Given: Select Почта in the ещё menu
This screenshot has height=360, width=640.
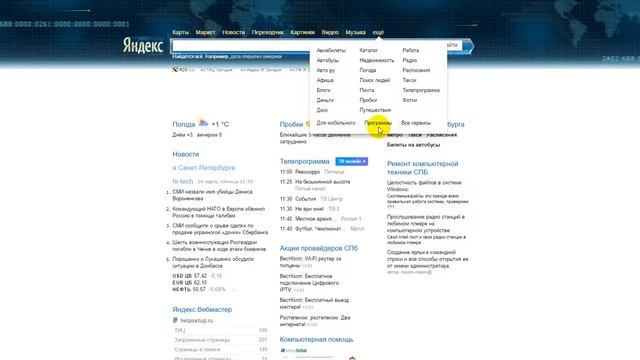Looking at the screenshot, I should click(x=367, y=90).
